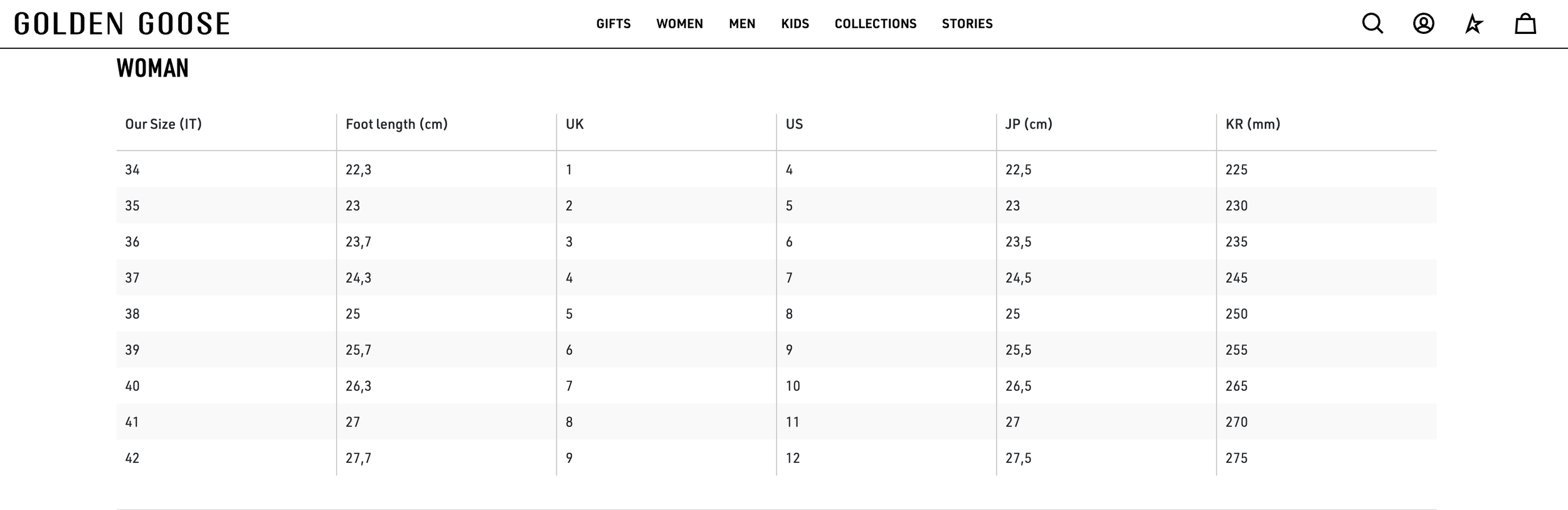This screenshot has width=1568, height=510.
Task: Open the Kids menu
Action: pyautogui.click(x=795, y=24)
